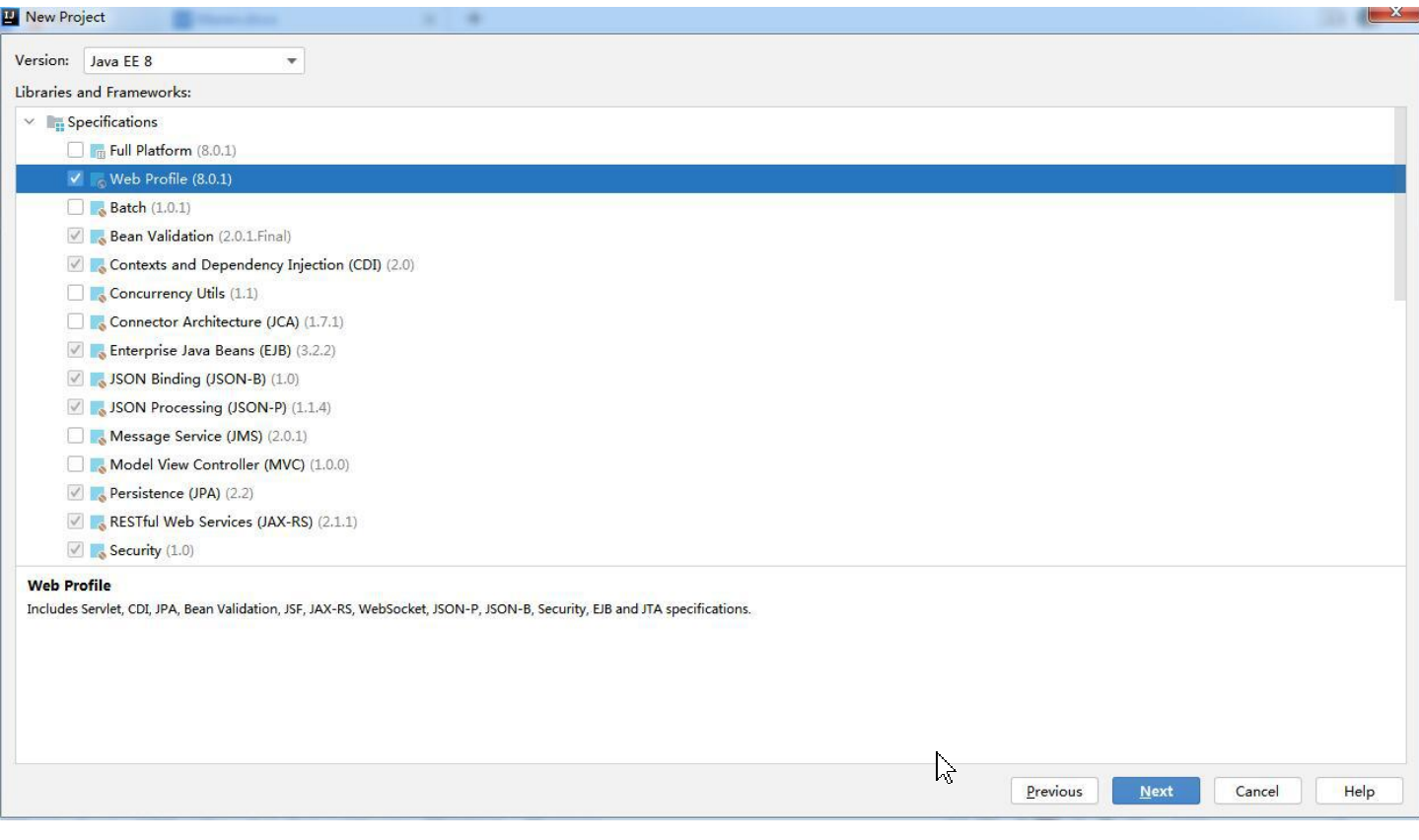Click the Message Service library icon
Image resolution: width=1419 pixels, height=840 pixels.
[98, 437]
